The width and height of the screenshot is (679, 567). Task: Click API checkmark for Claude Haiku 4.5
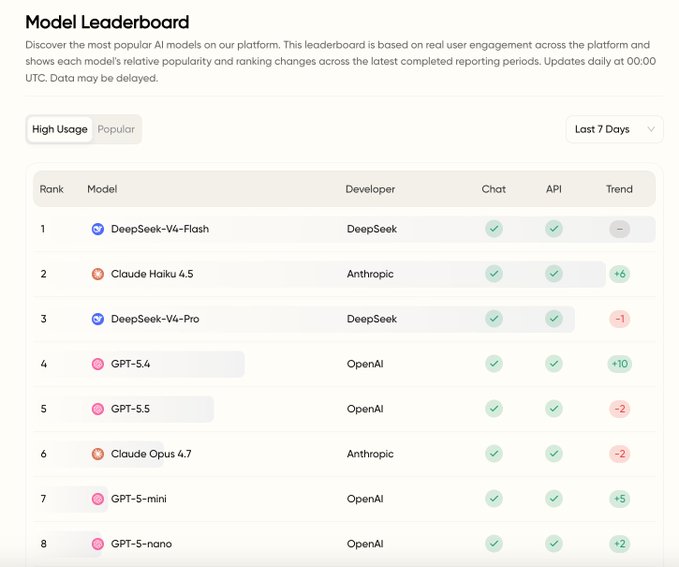coord(554,274)
